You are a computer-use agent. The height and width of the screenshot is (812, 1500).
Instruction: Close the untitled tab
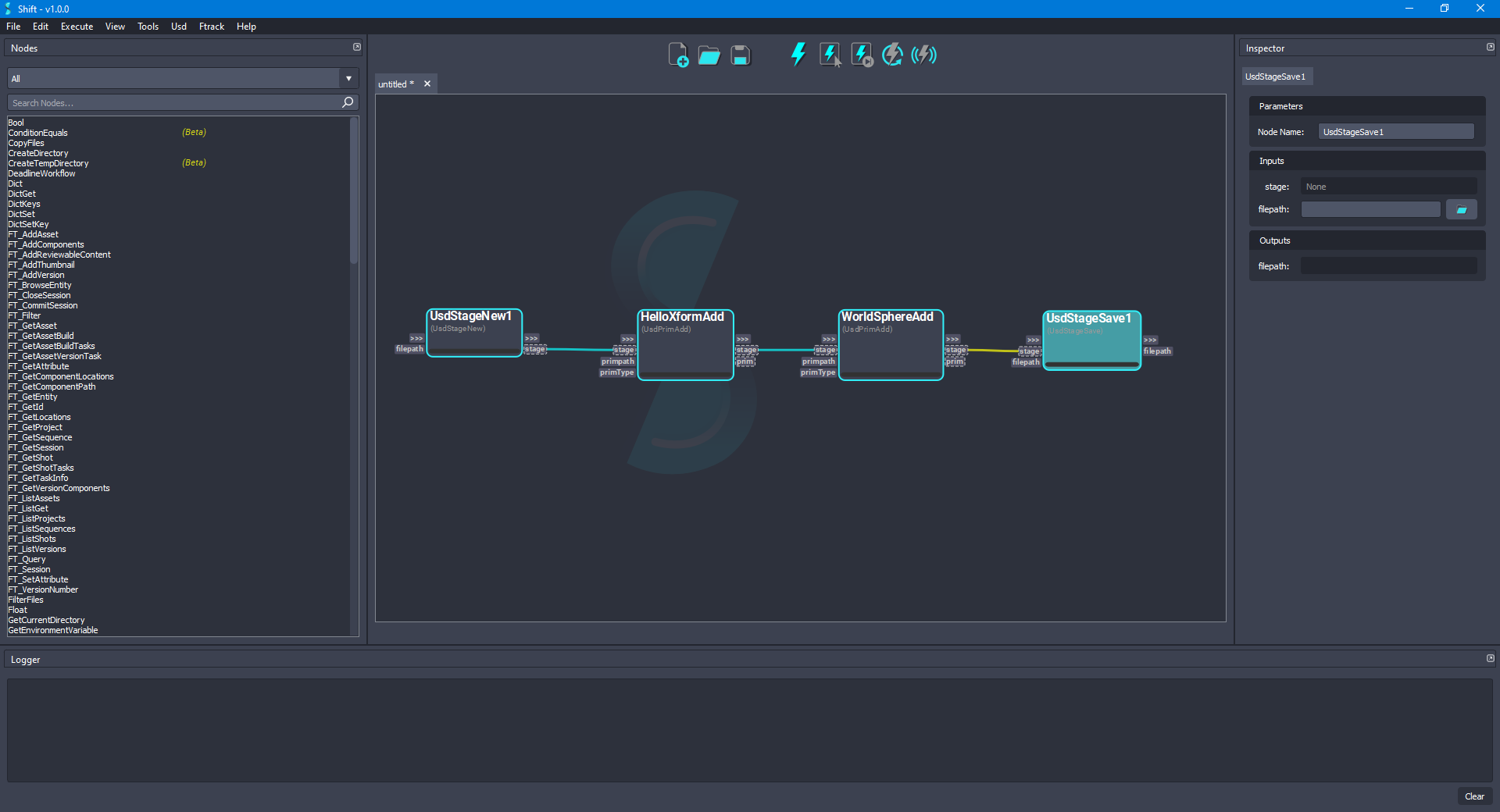click(427, 84)
